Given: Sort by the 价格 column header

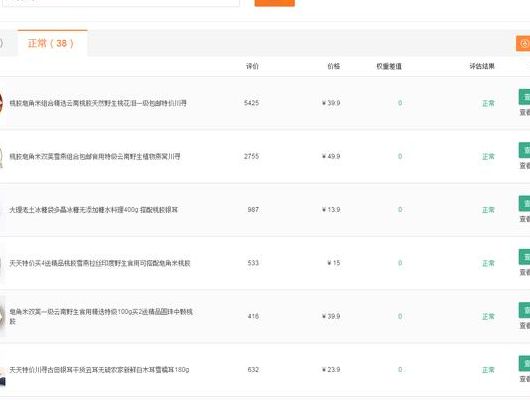Looking at the screenshot, I should 334,66.
